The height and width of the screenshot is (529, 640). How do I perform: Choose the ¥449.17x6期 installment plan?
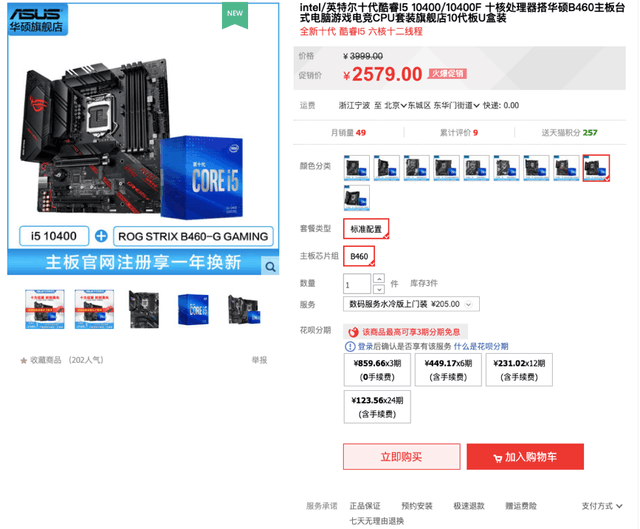click(x=448, y=370)
